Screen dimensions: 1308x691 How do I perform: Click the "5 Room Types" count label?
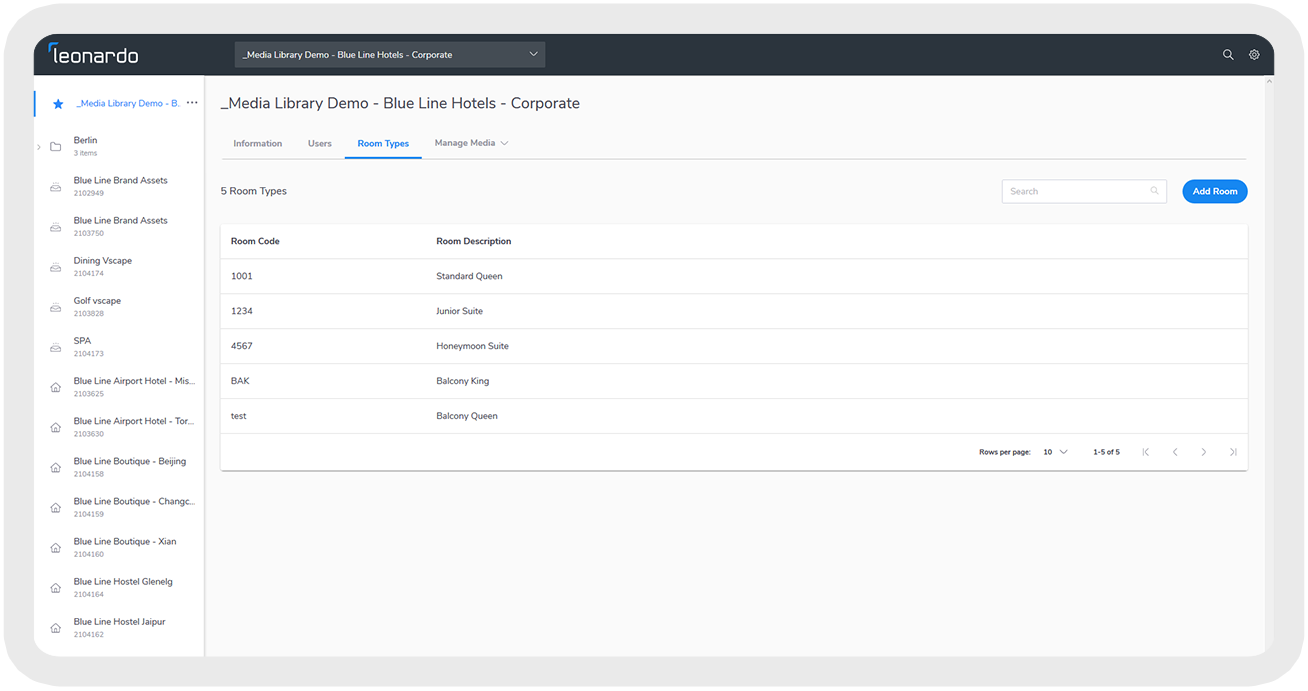254,192
